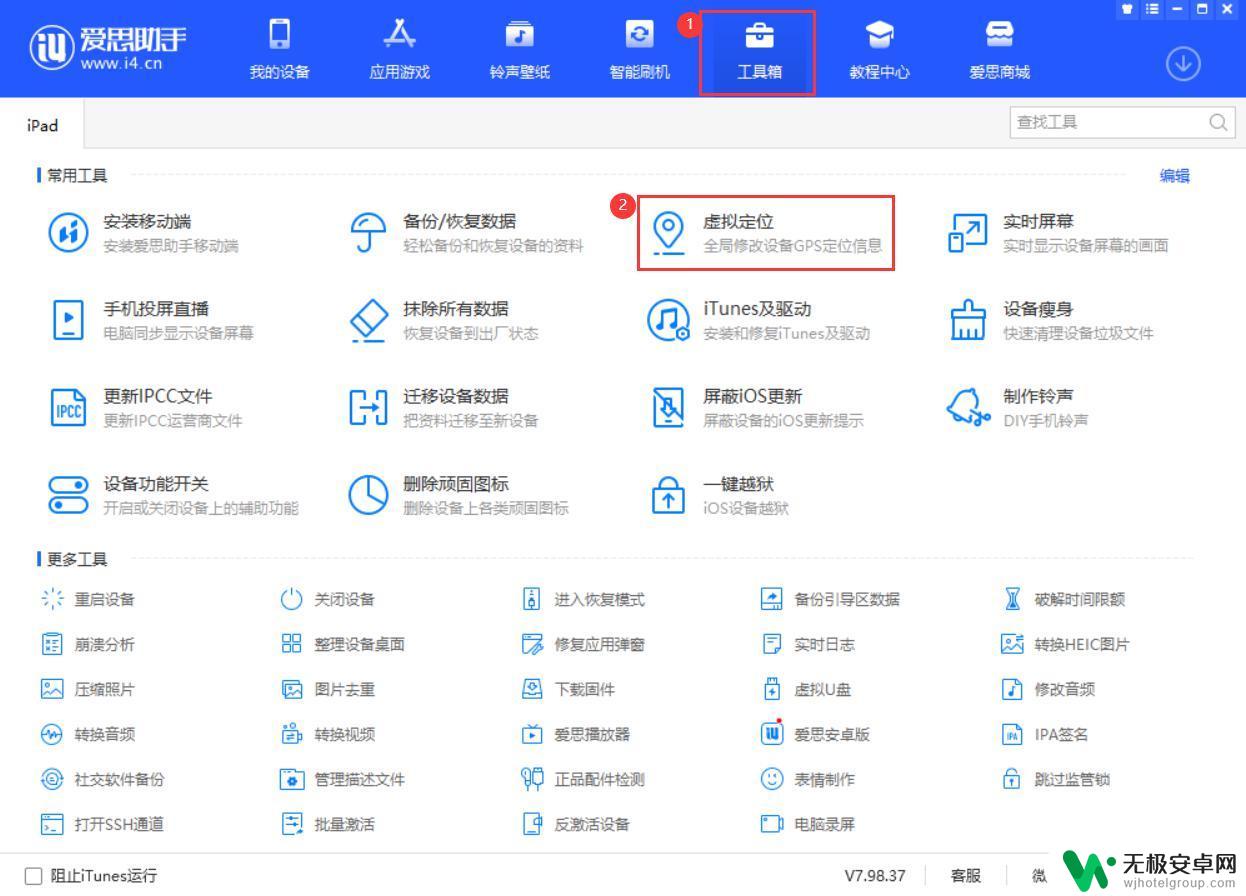Open the 虚拟定位 GPS tool
Screen dimensions: 1246x896
(x=766, y=233)
